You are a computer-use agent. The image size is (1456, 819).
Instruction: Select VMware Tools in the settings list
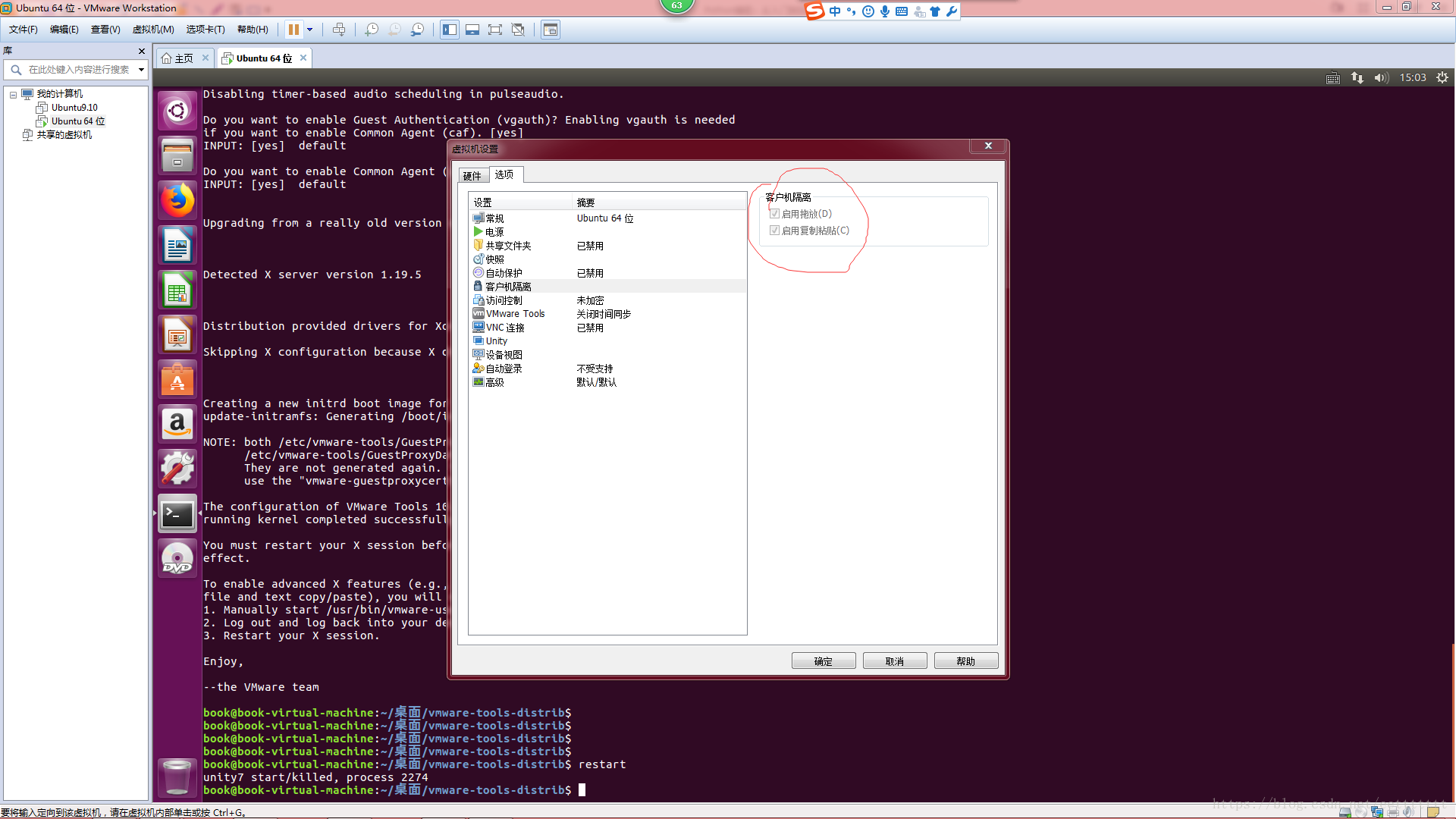pyautogui.click(x=607, y=314)
